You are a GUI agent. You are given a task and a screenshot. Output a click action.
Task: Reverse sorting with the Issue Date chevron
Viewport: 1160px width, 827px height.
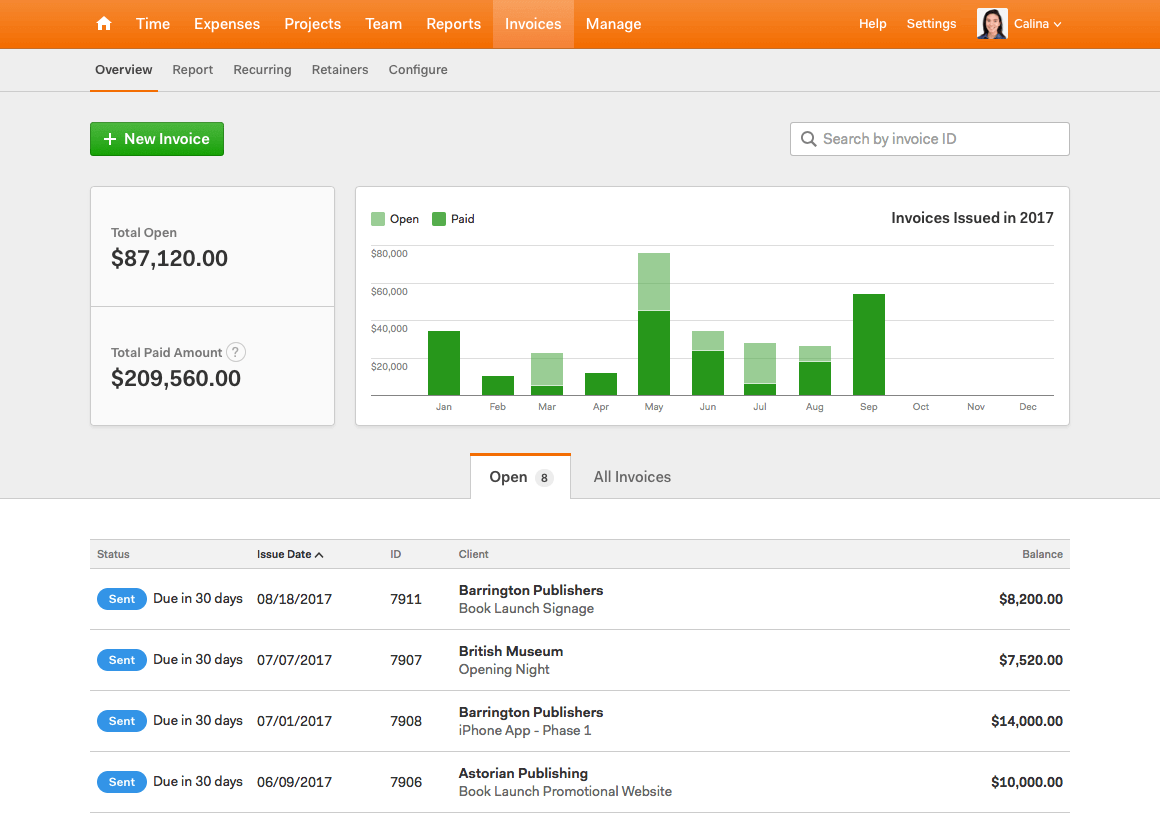coord(320,554)
